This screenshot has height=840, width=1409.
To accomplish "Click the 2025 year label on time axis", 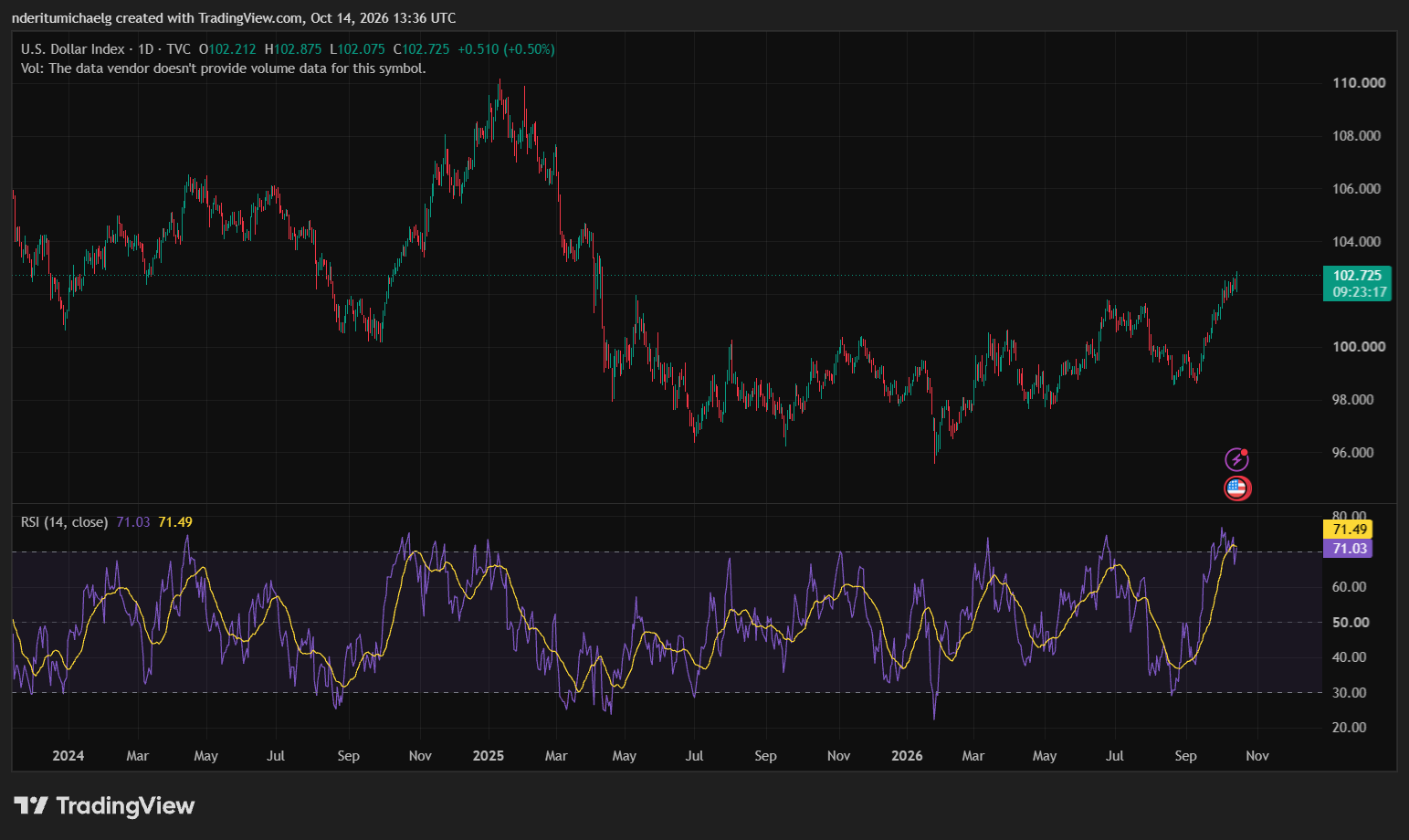I will tap(489, 756).
